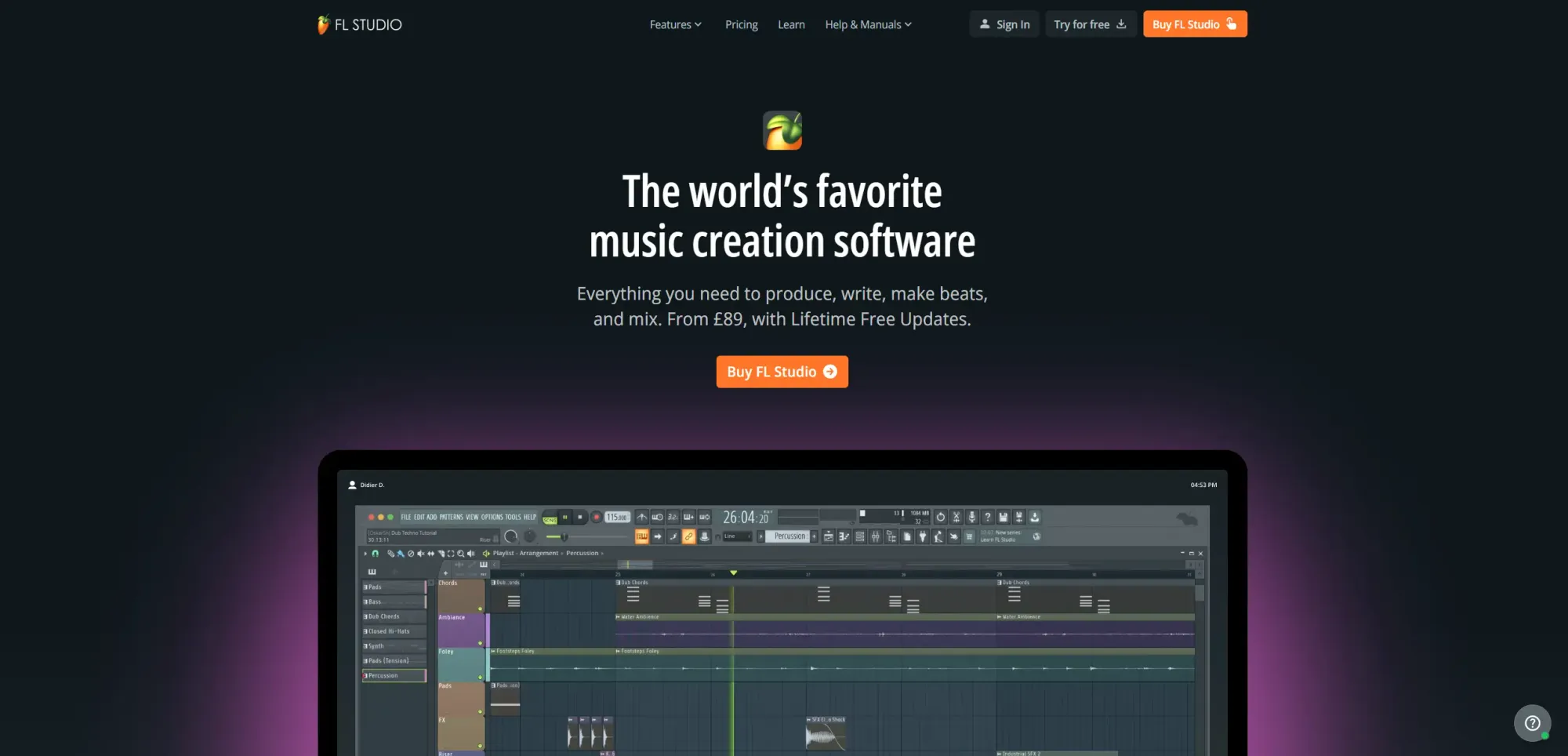Click the Pricing link in the navigation

pyautogui.click(x=741, y=24)
